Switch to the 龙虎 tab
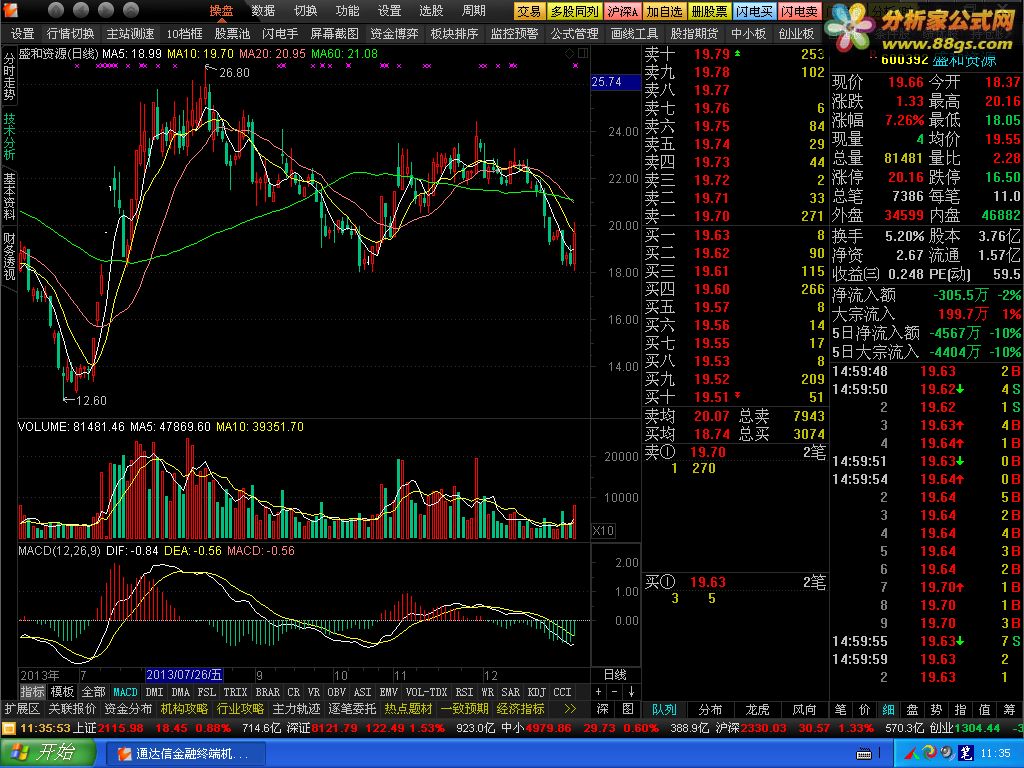The image size is (1024, 768). pyautogui.click(x=758, y=709)
